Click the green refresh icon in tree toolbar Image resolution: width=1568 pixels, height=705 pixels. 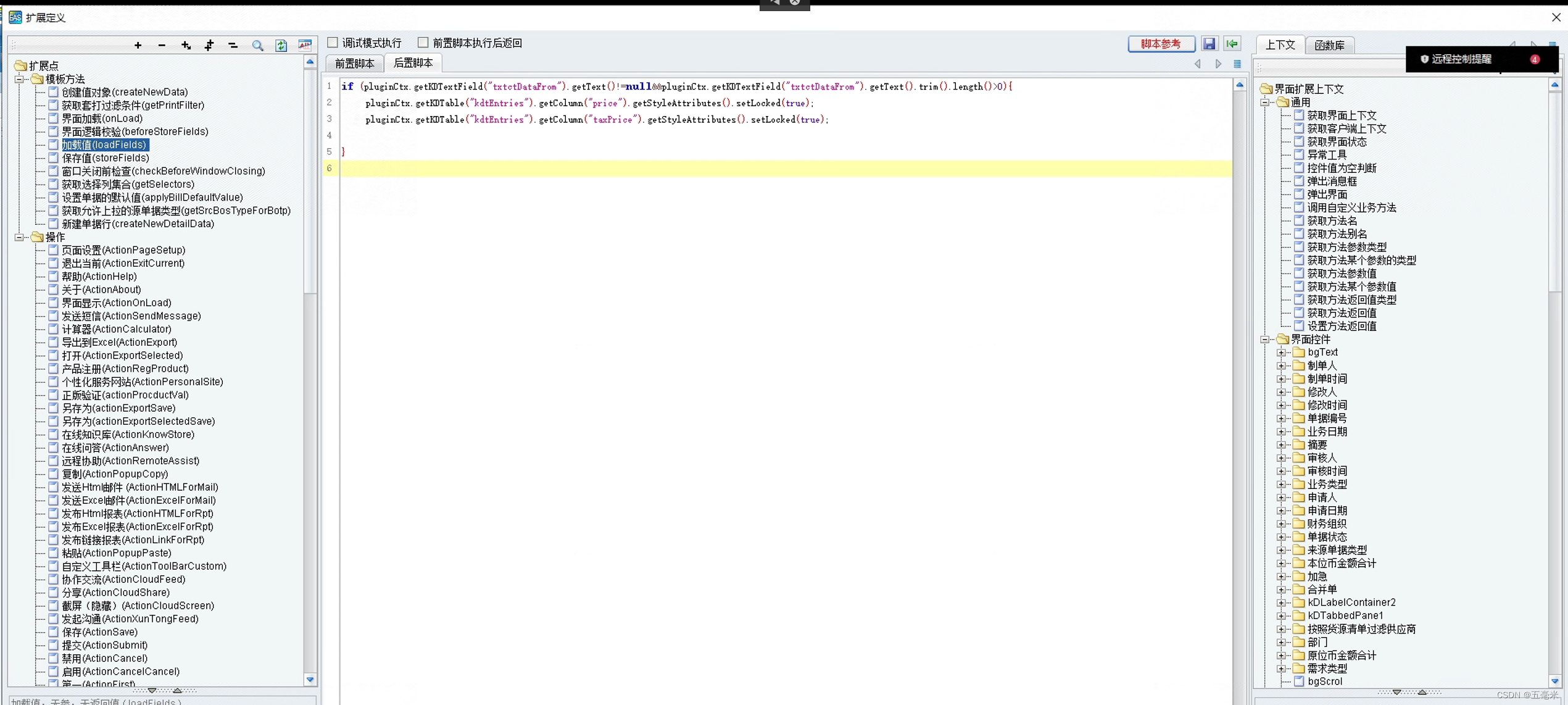pos(281,45)
